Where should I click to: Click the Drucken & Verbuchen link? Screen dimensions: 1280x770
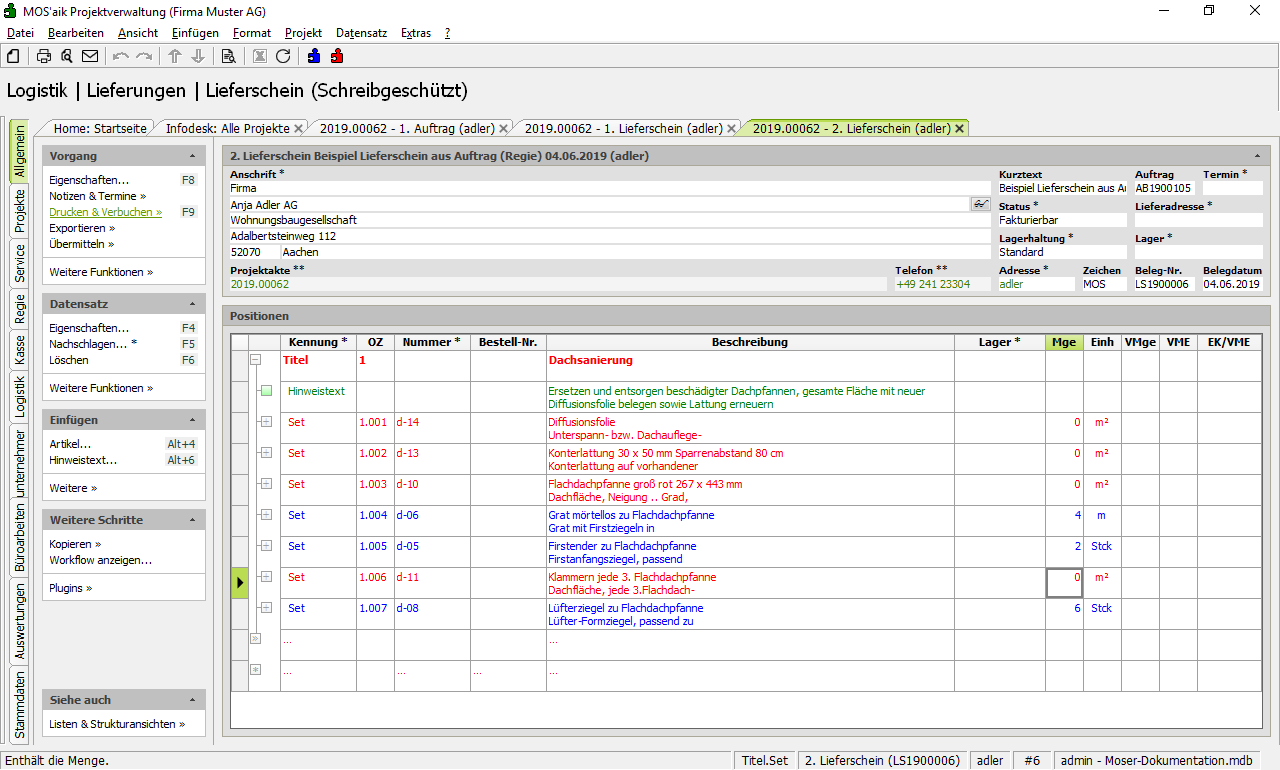coord(104,212)
